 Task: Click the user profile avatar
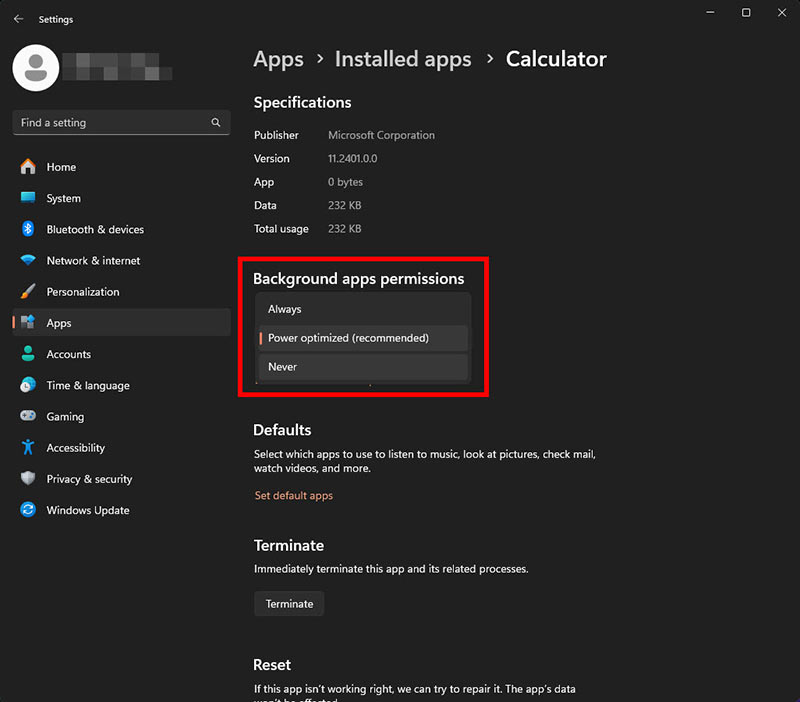click(x=36, y=68)
